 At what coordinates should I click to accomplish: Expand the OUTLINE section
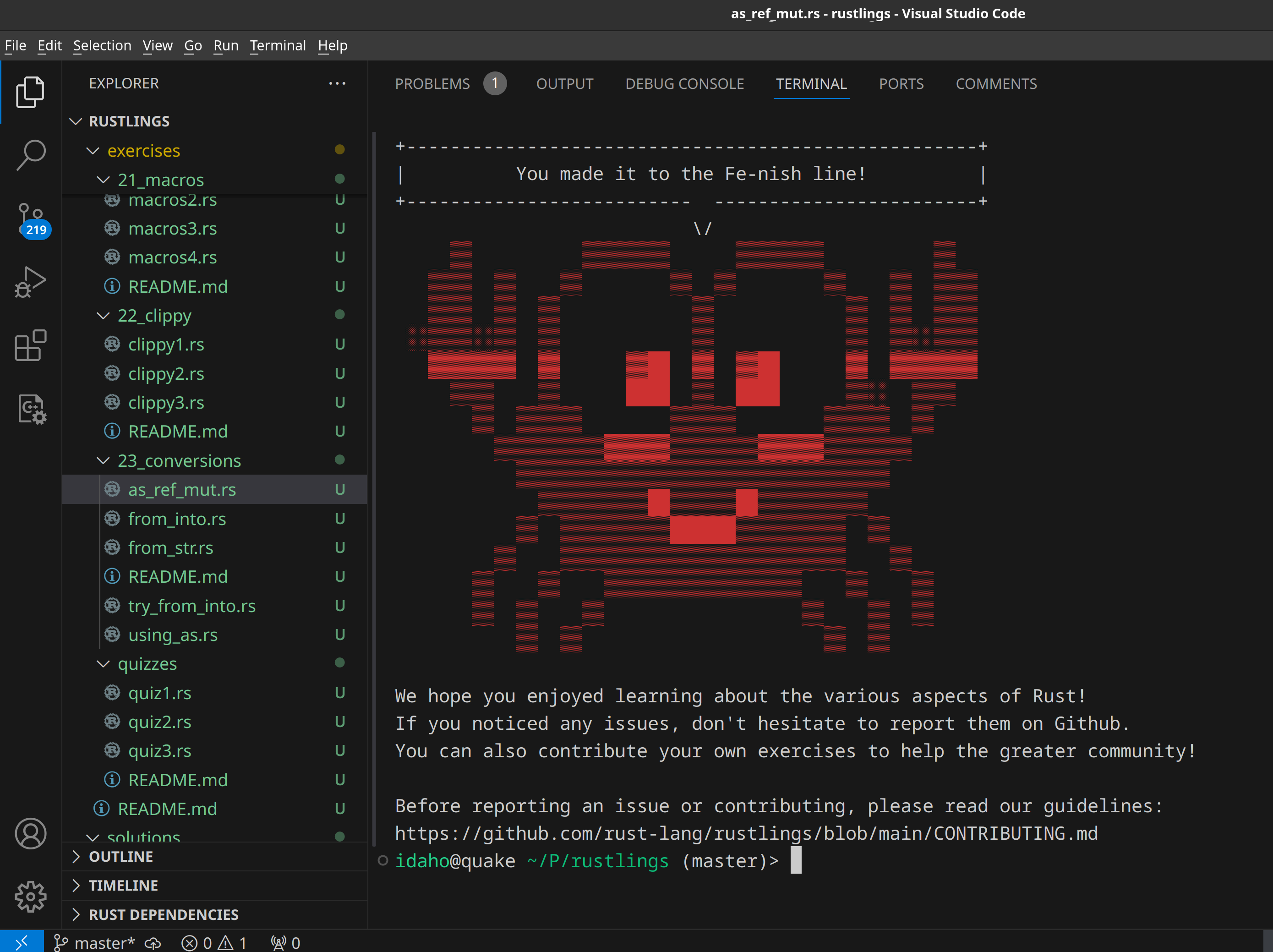coord(76,856)
